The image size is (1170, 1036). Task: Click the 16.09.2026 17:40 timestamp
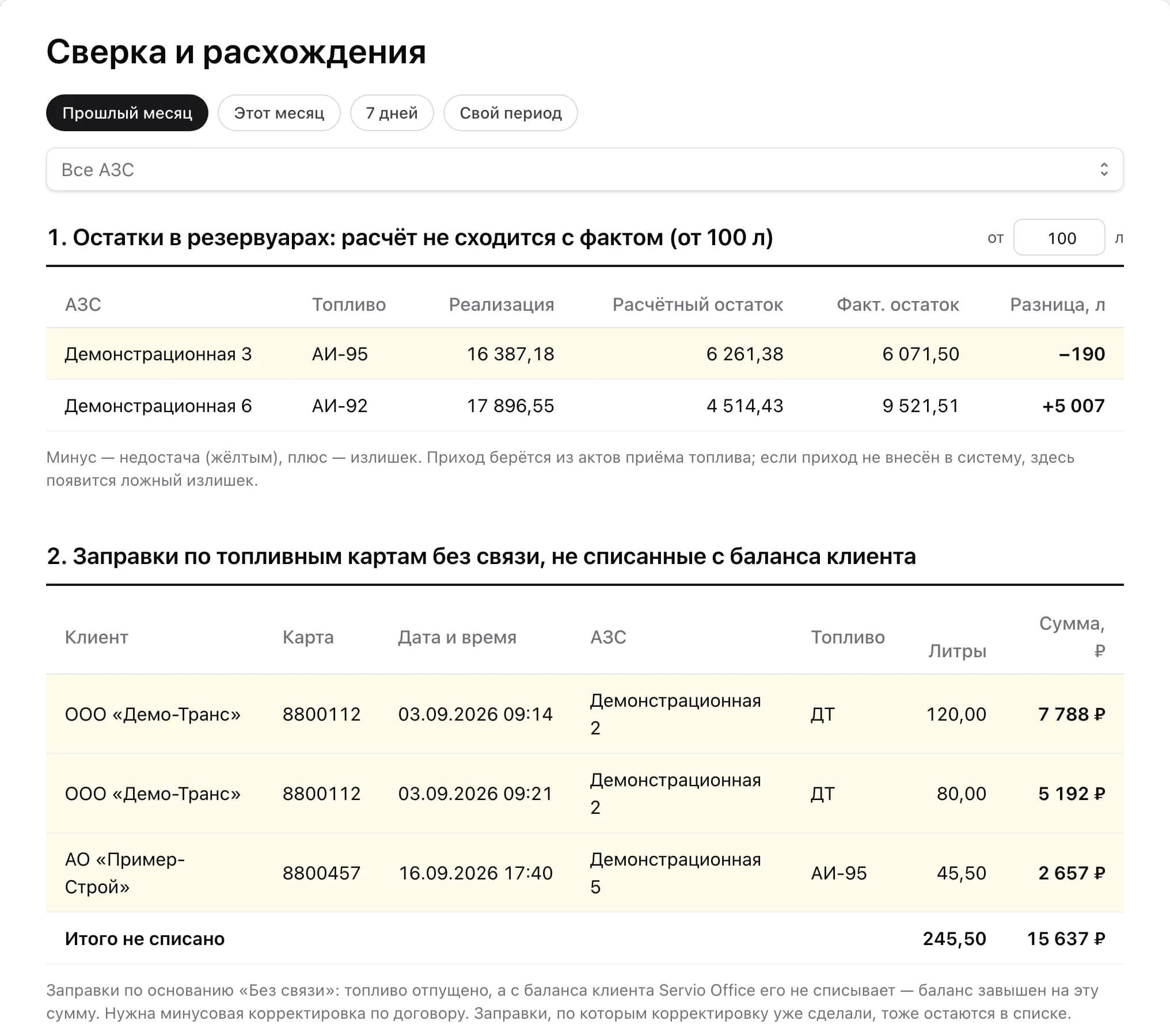coord(475,873)
